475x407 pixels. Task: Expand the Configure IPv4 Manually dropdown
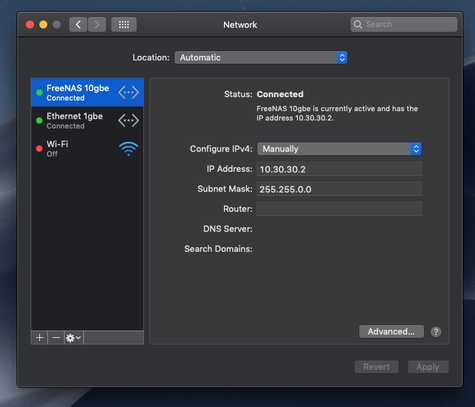[339, 149]
